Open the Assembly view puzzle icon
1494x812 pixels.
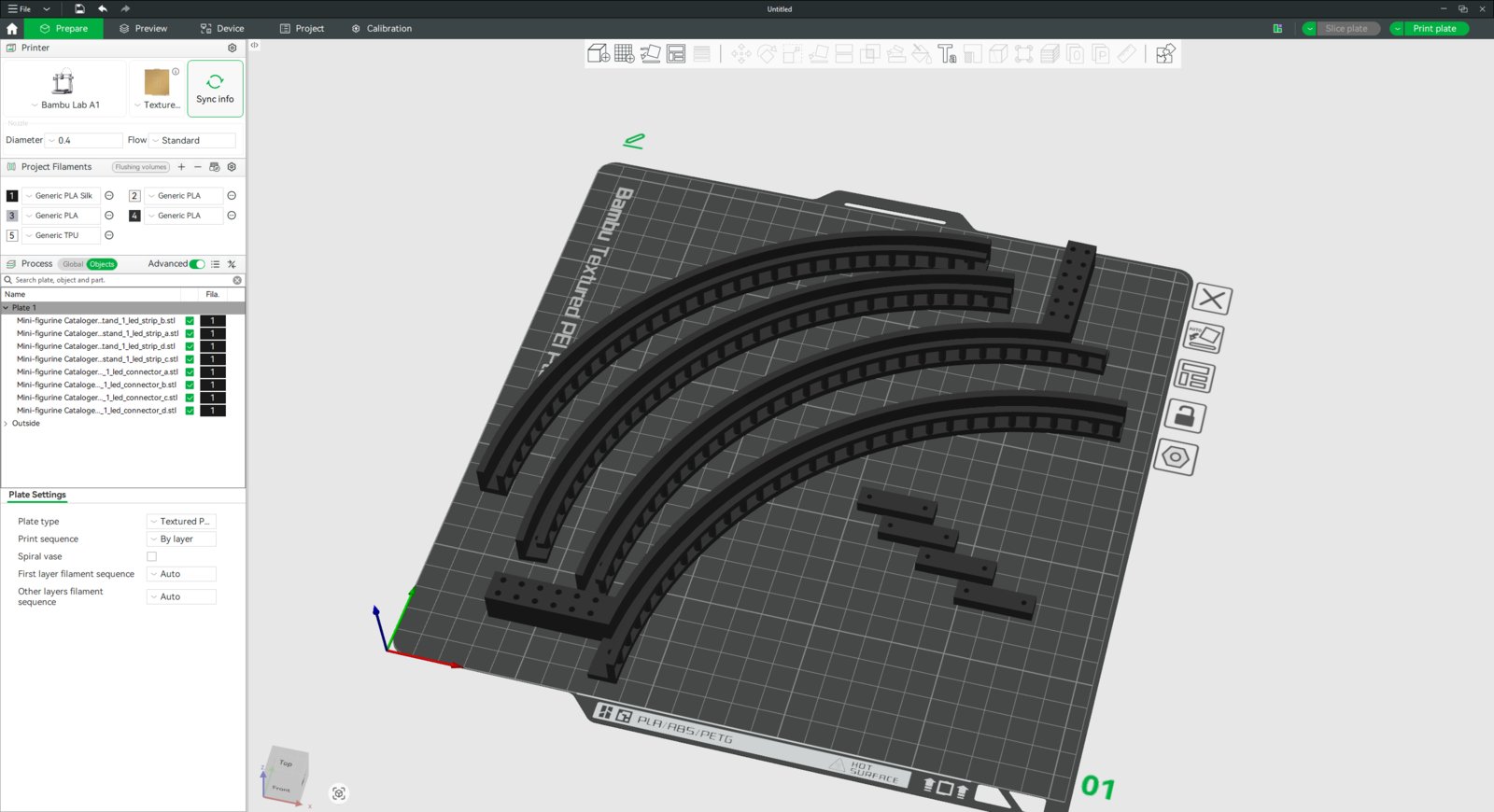[1165, 54]
